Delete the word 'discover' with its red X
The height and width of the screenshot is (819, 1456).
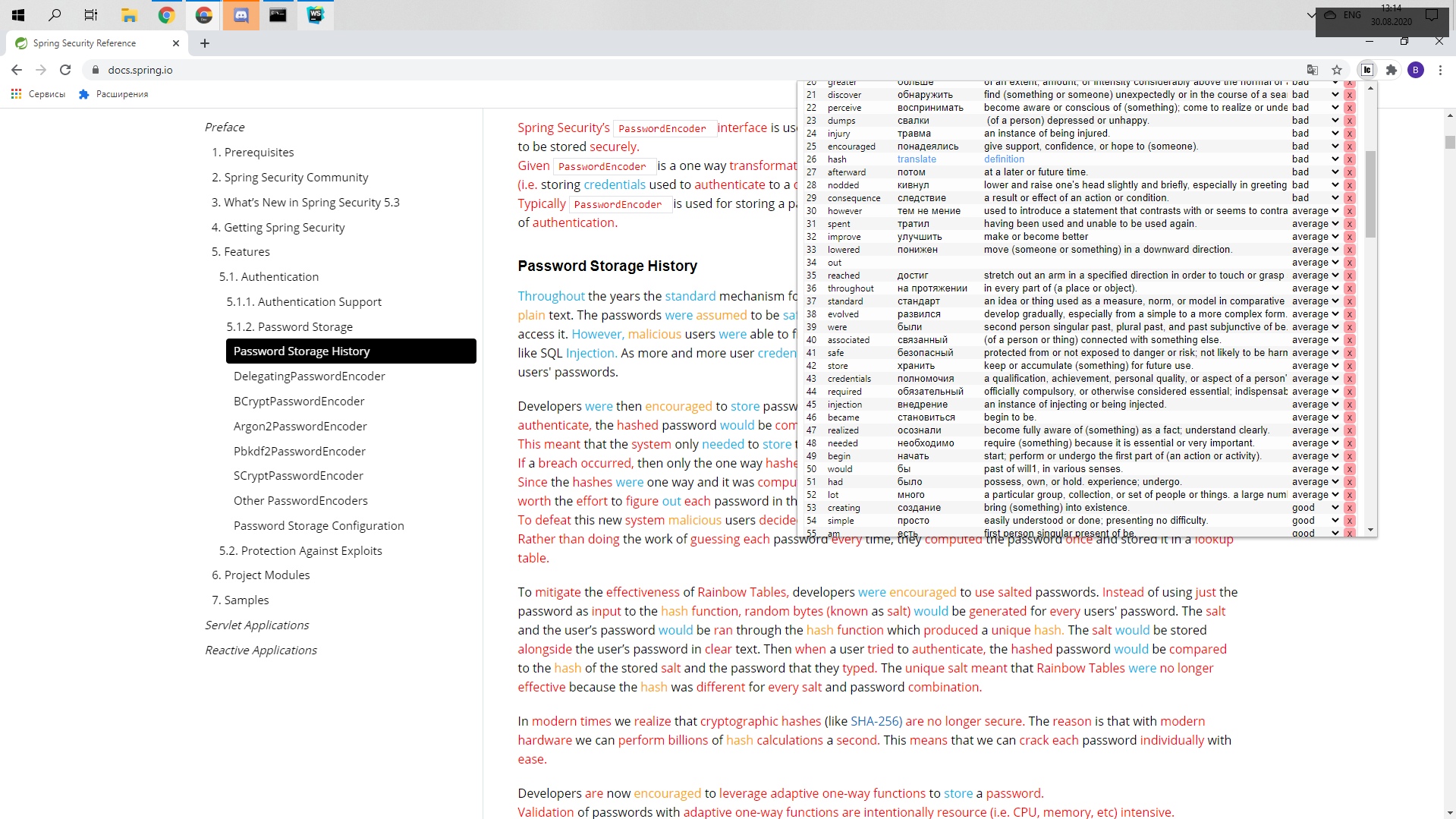pos(1350,95)
